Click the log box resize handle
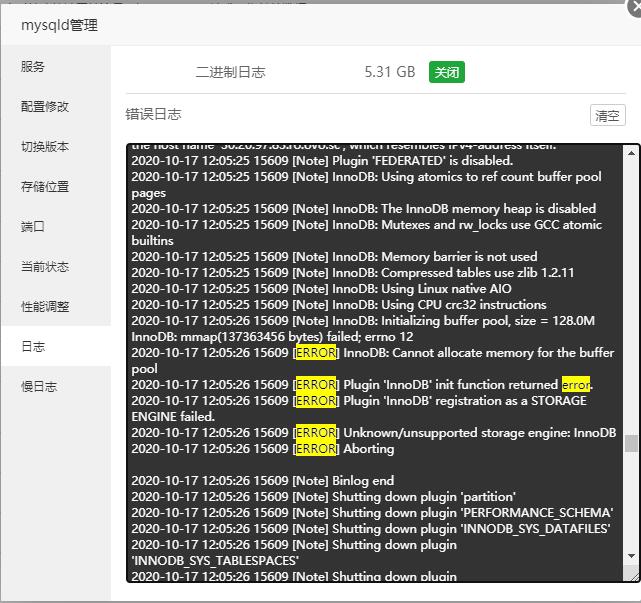This screenshot has width=641, height=603. (633, 575)
